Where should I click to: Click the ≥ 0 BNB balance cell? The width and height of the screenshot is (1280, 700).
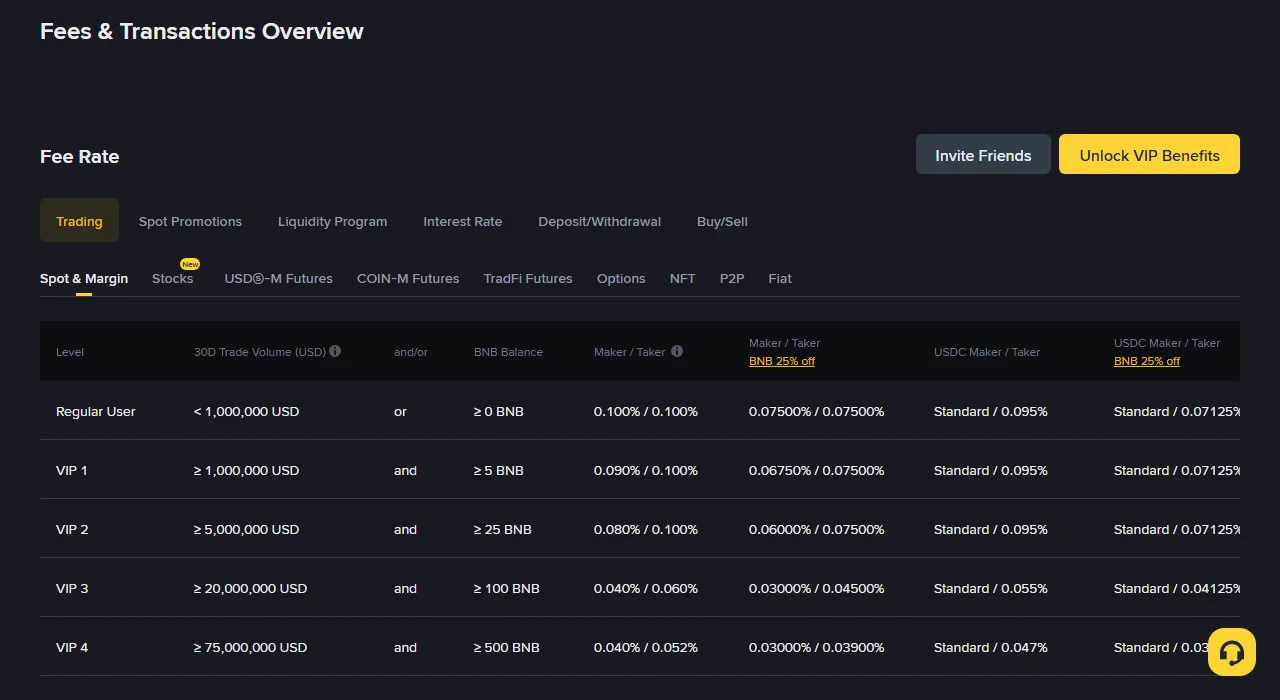click(x=499, y=411)
